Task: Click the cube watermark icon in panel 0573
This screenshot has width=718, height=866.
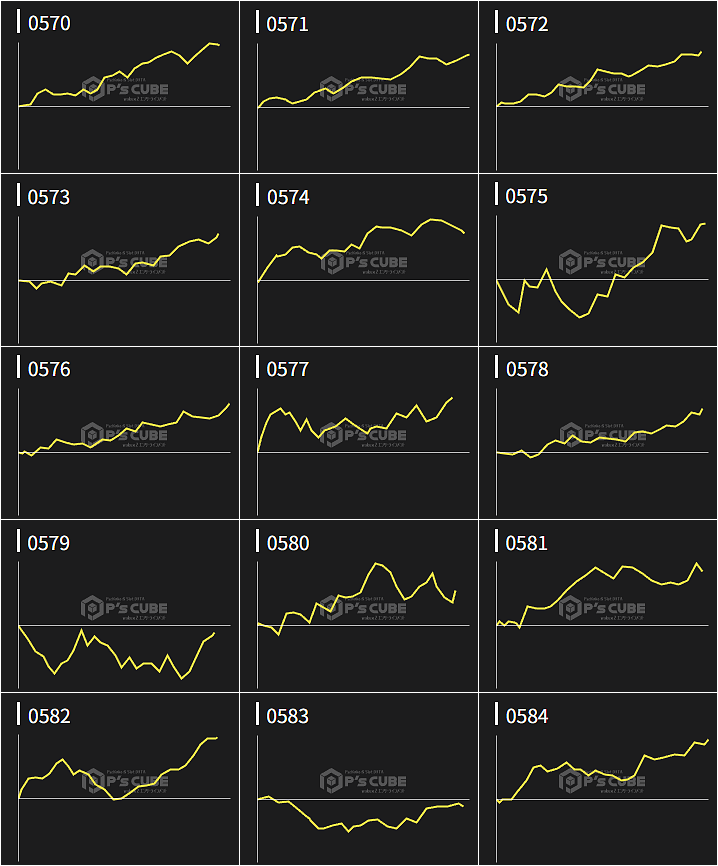Action: [93, 262]
